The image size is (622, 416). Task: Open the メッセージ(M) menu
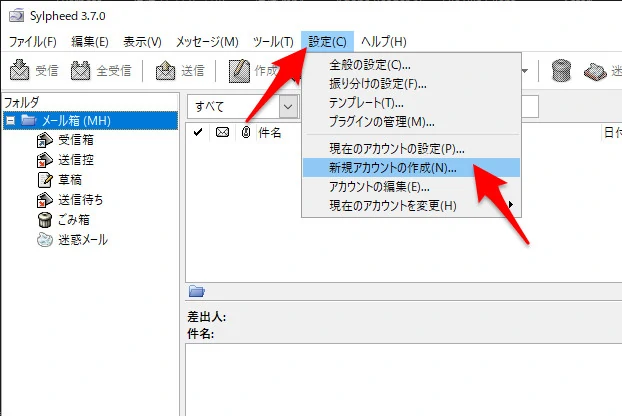(x=207, y=42)
